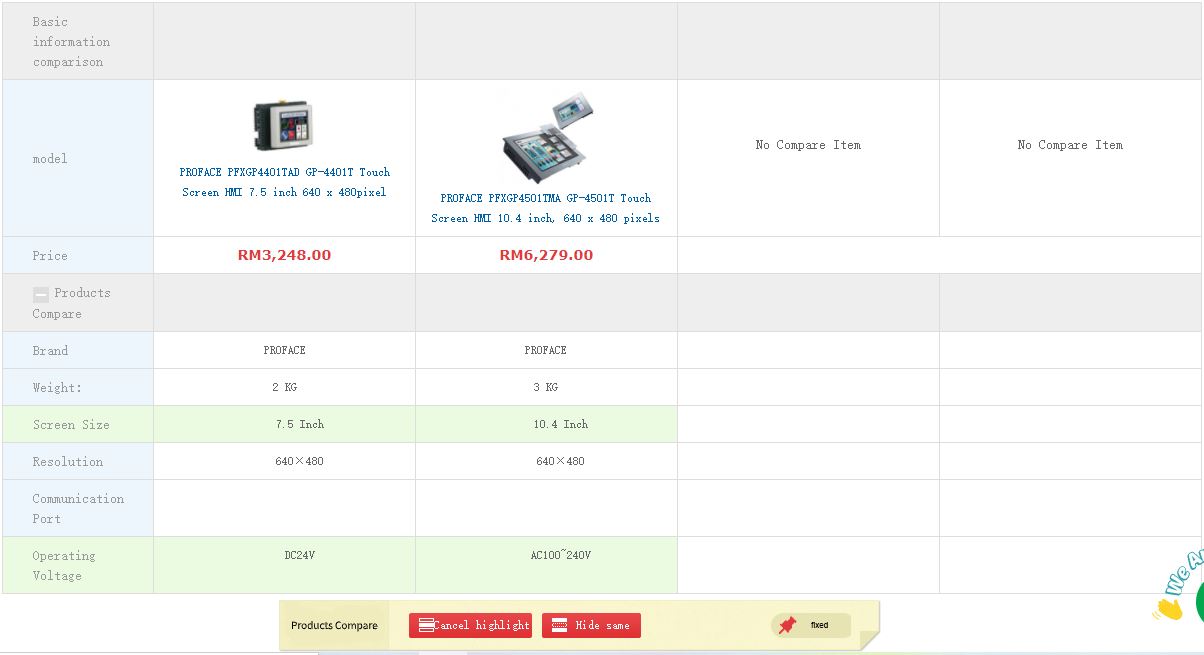The image size is (1204, 655).
Task: Click the Basic information comparison header
Action: (71, 42)
